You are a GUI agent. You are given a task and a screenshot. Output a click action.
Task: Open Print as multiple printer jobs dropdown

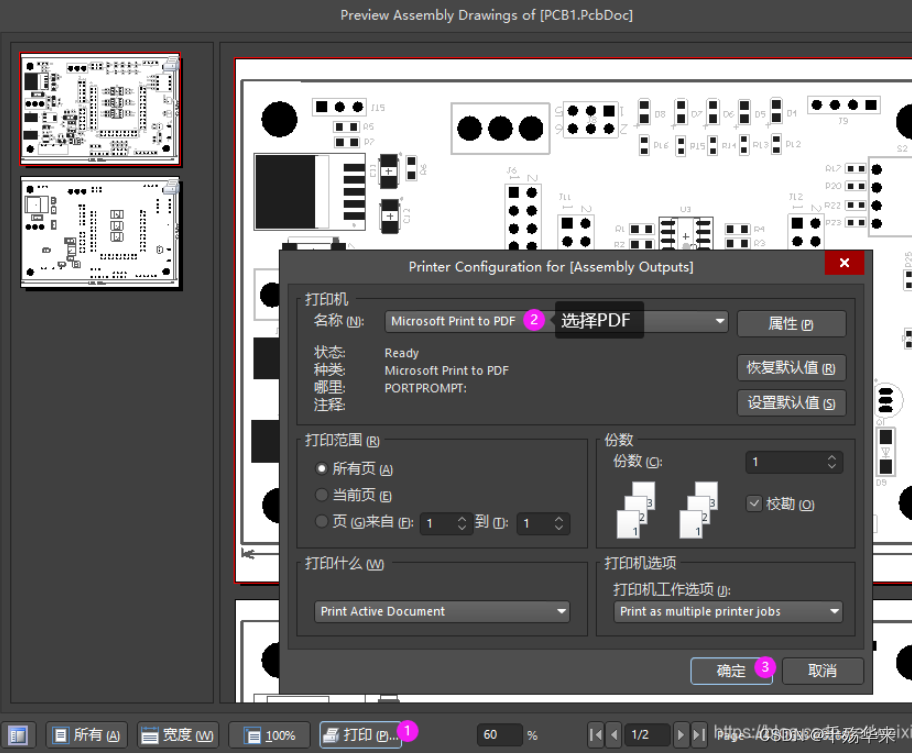click(728, 611)
